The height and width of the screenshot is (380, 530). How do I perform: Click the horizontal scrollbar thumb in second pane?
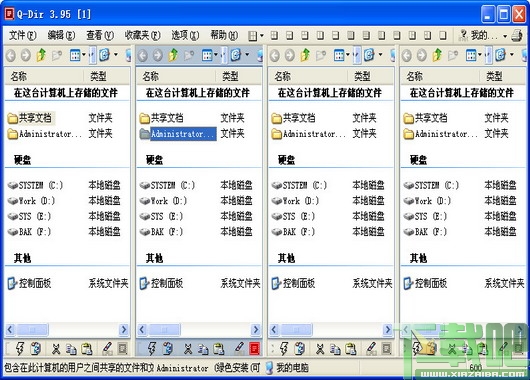pyautogui.click(x=165, y=330)
